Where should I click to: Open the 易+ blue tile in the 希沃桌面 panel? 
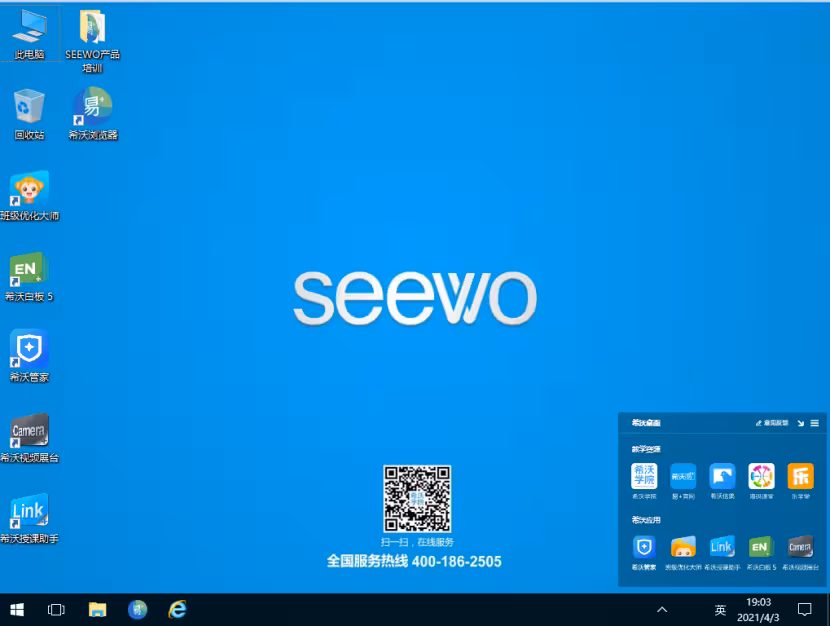(x=683, y=480)
